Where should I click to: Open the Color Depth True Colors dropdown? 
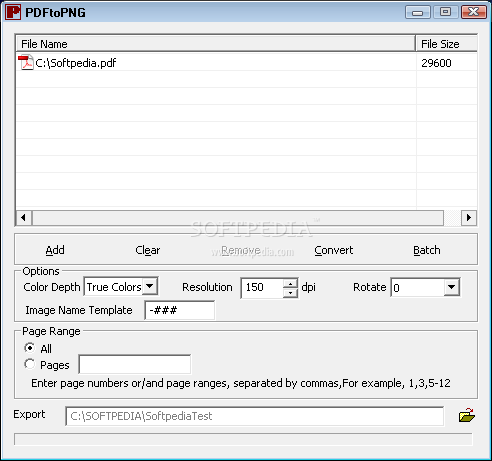150,286
